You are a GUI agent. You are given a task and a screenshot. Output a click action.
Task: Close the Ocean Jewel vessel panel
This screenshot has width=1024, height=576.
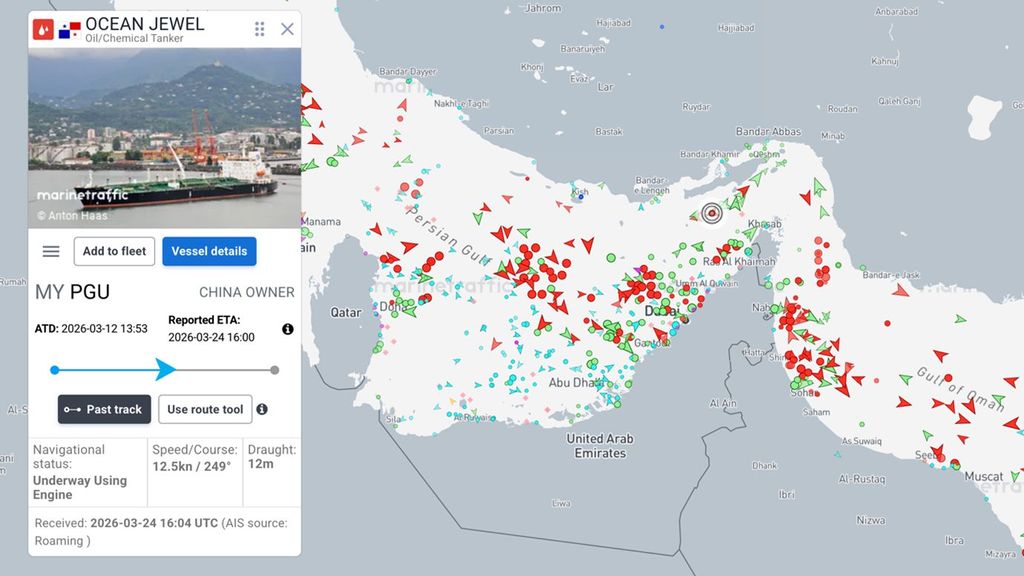(287, 29)
